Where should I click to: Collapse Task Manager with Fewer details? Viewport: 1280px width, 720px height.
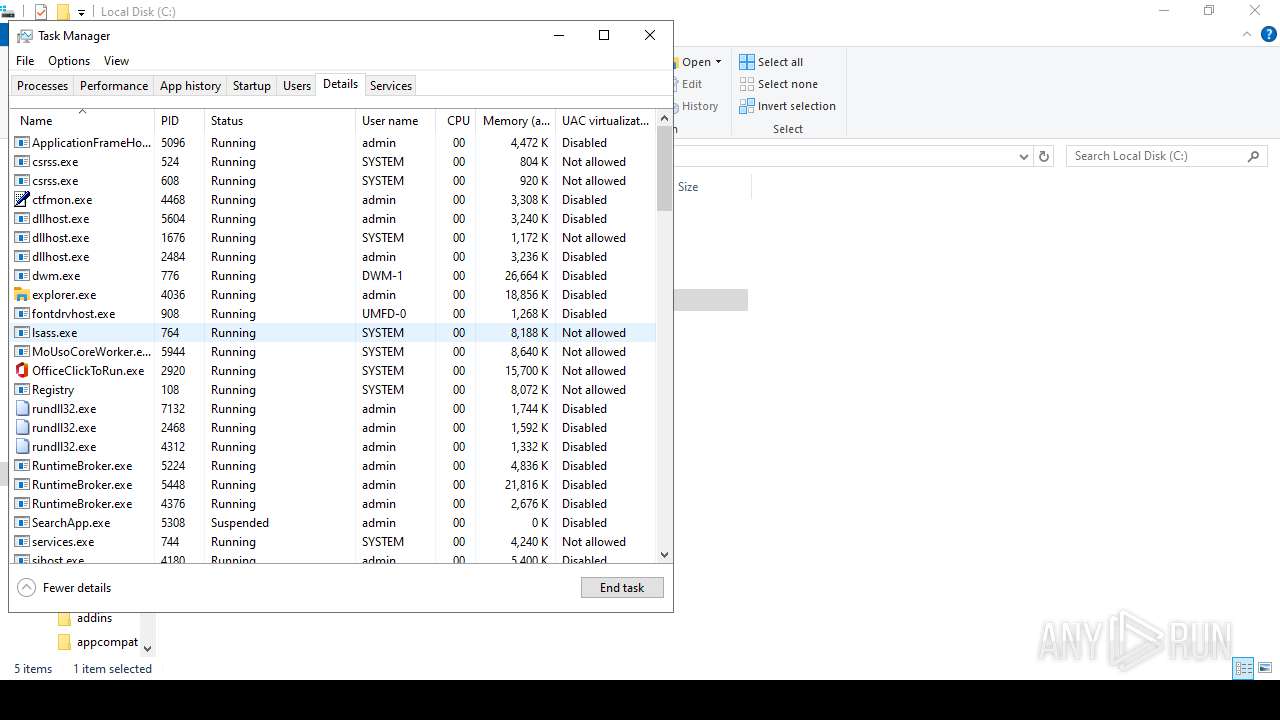tap(65, 588)
